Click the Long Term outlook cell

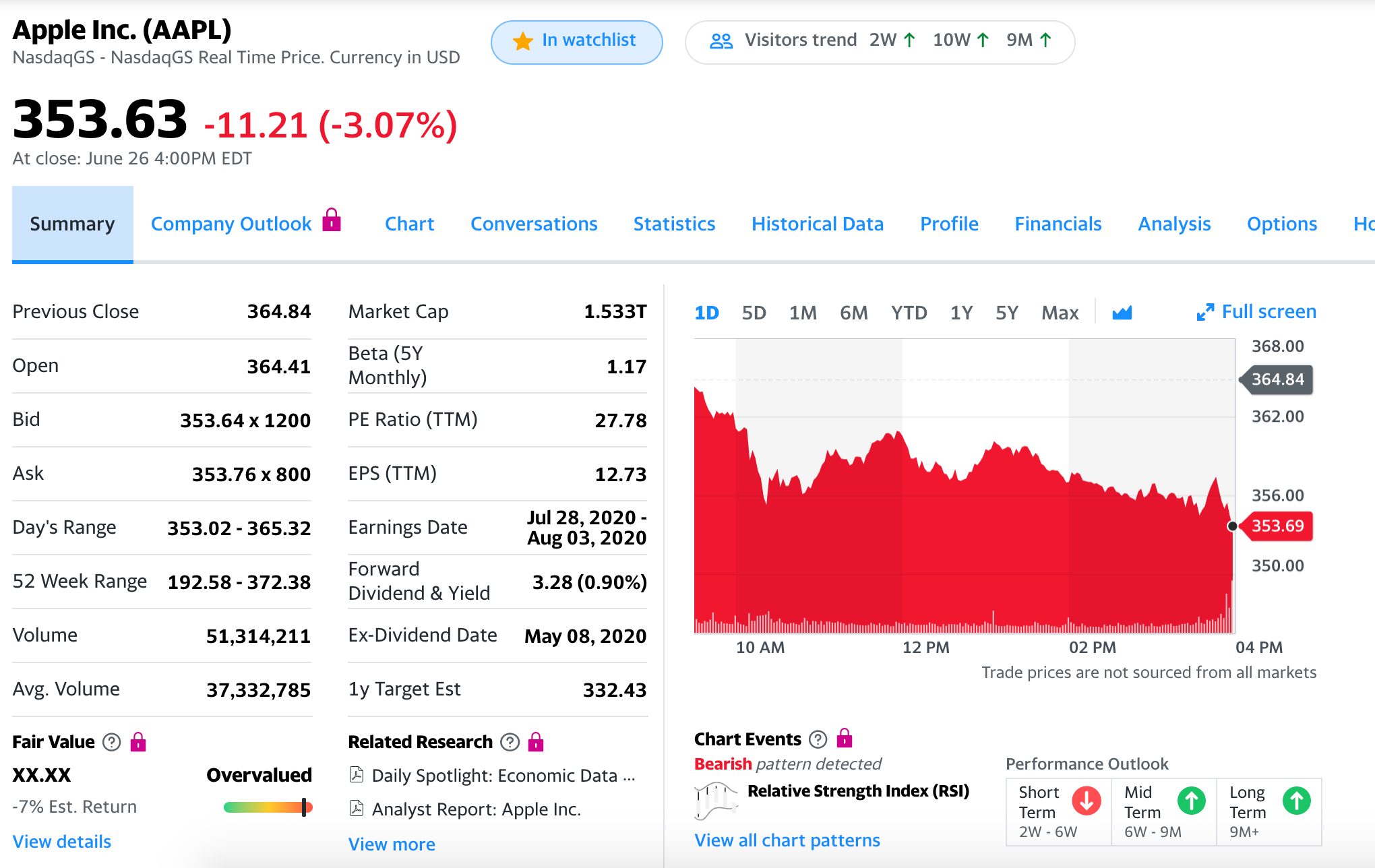(1269, 811)
